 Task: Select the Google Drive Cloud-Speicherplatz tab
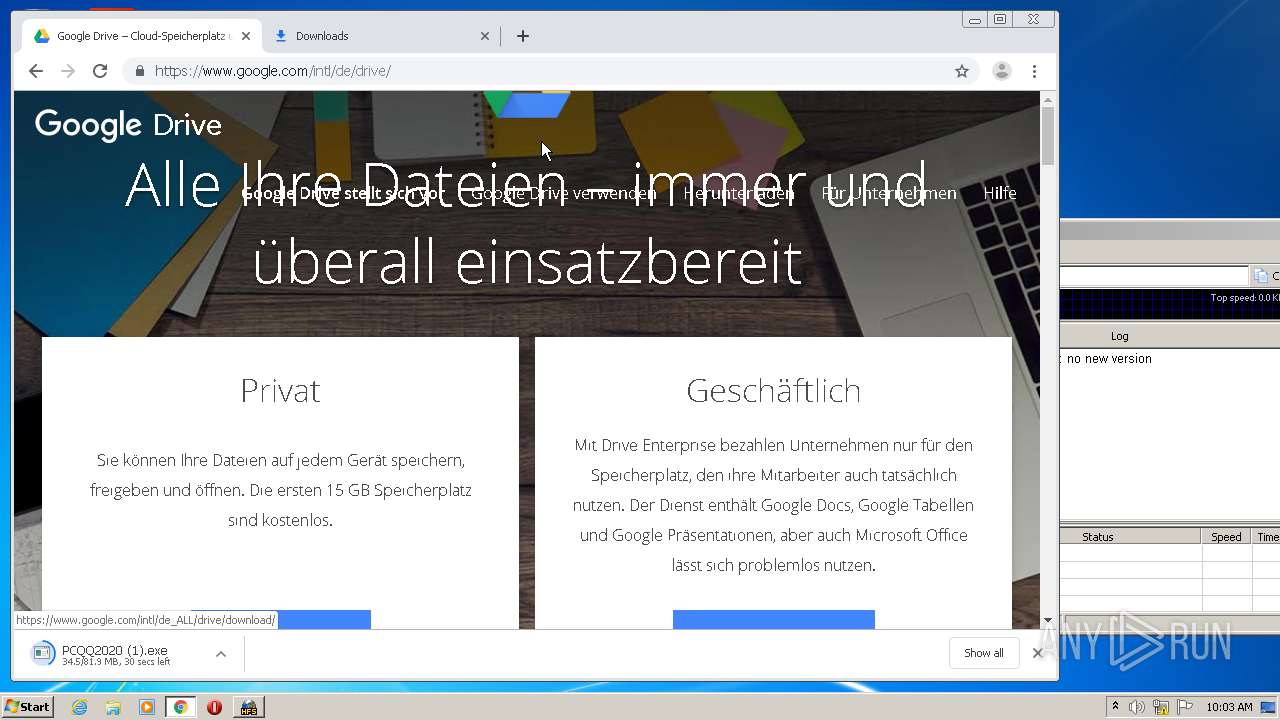point(140,36)
